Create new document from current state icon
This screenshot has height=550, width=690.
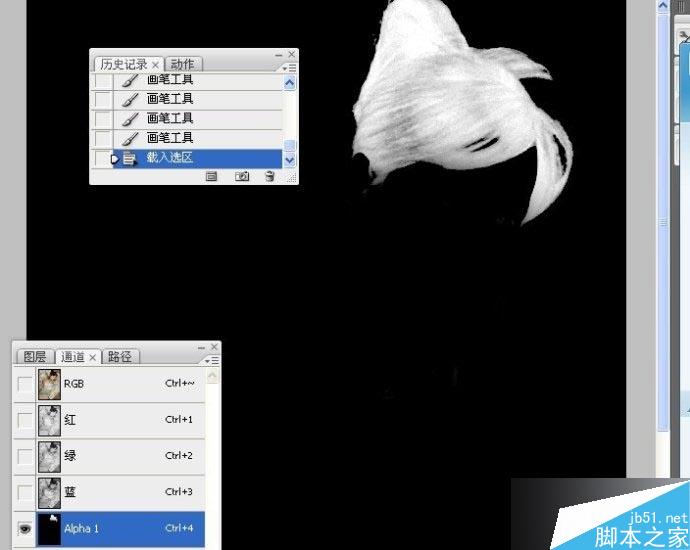point(212,176)
